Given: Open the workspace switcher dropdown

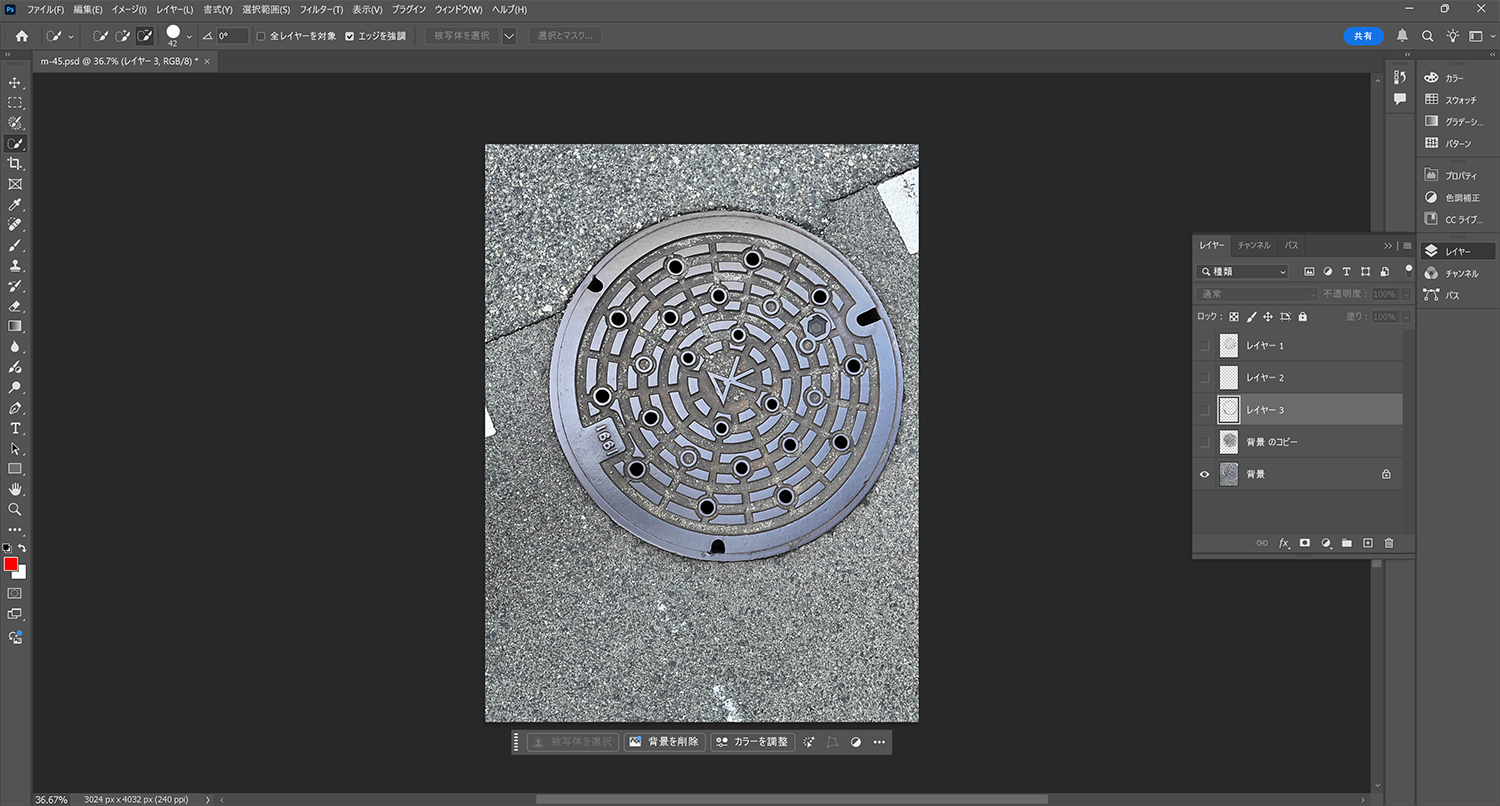Looking at the screenshot, I should tap(1480, 36).
